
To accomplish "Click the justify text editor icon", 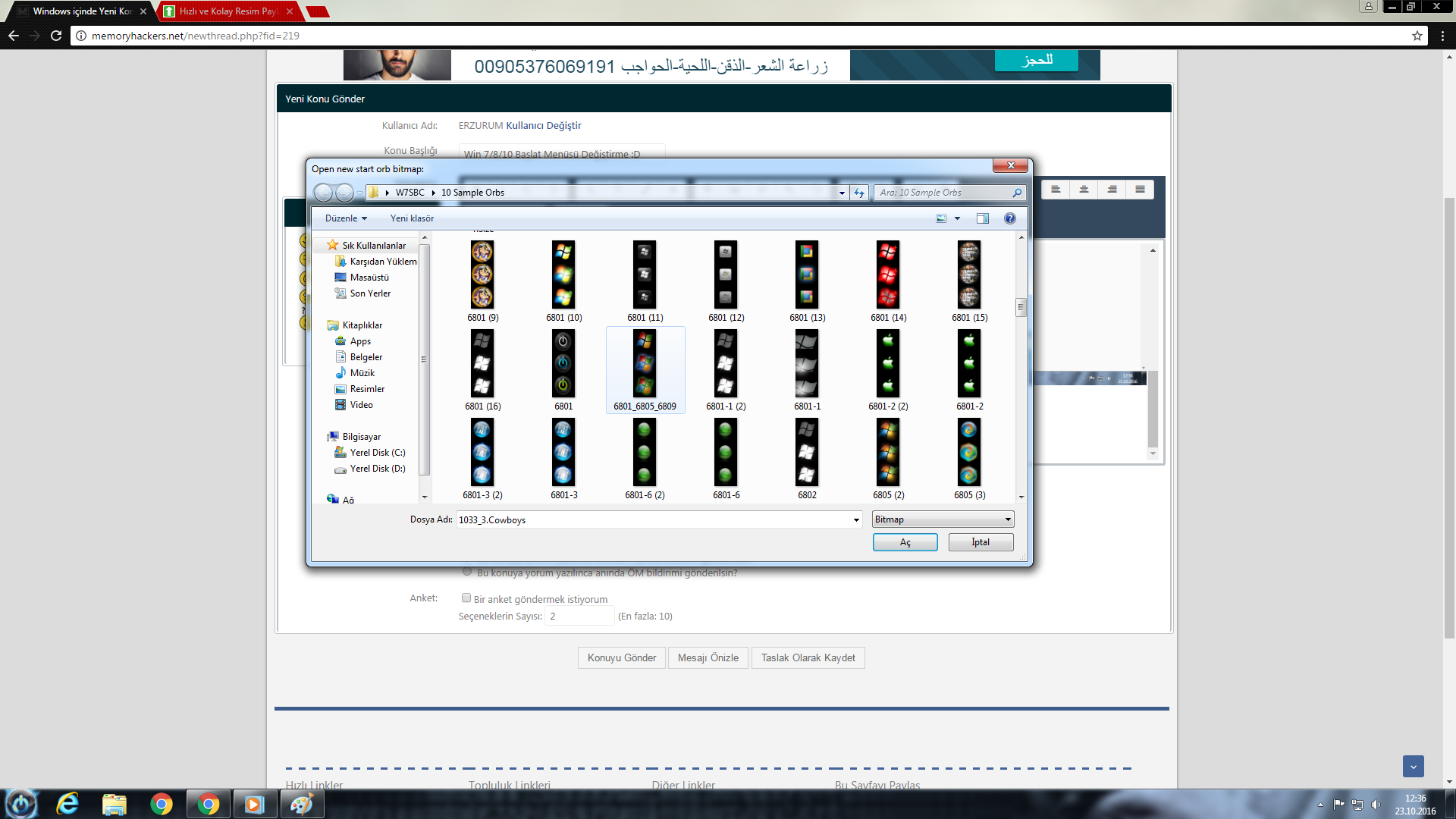I will [1140, 190].
